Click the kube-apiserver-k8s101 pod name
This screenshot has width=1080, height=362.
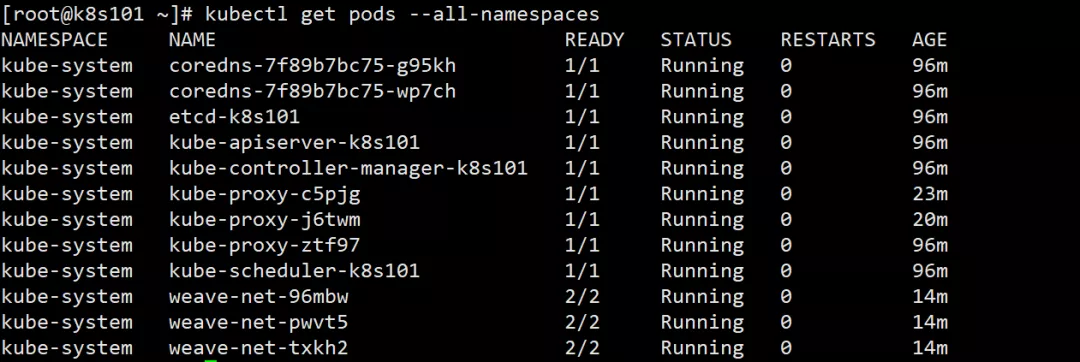(295, 143)
